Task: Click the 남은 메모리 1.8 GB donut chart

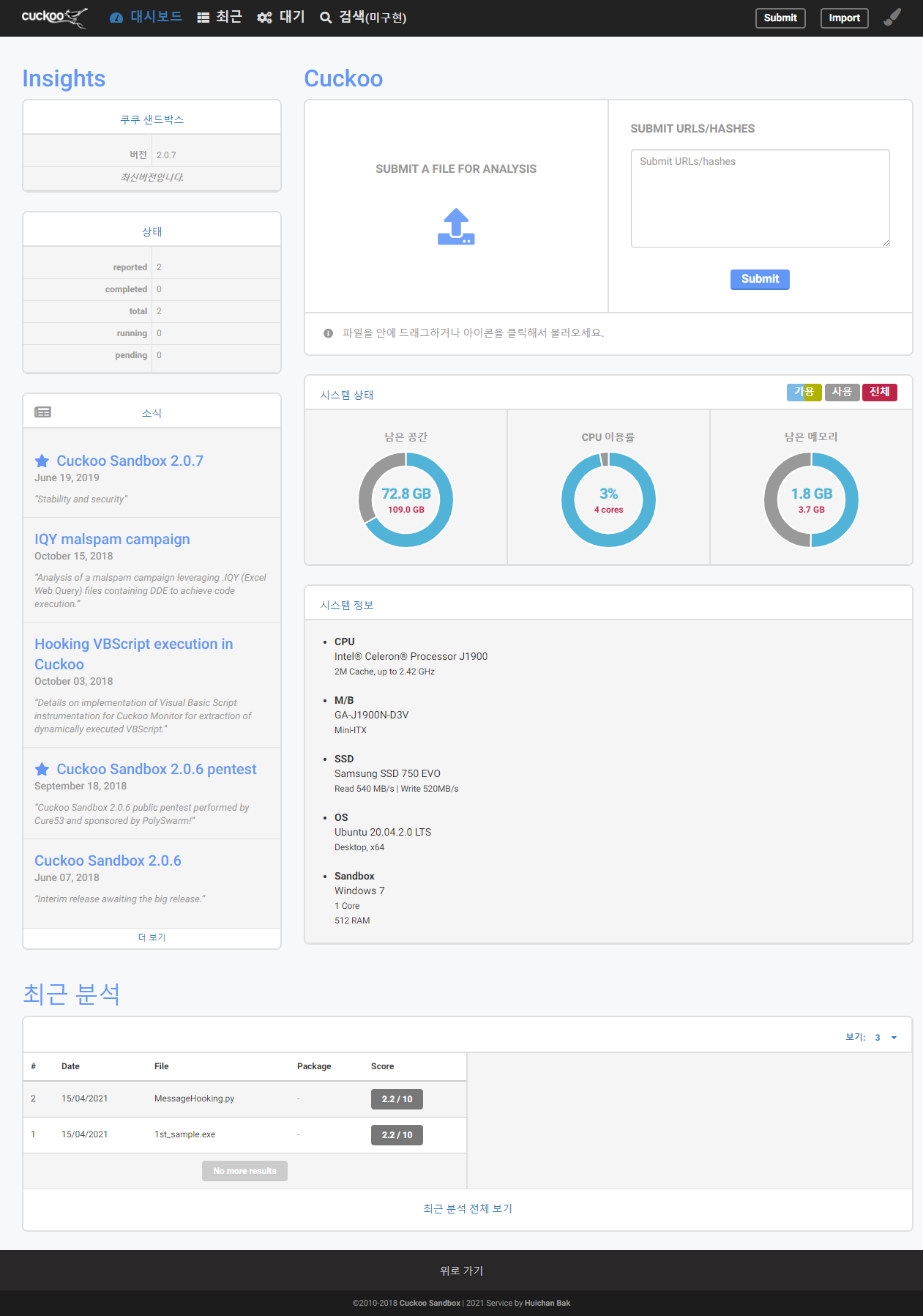Action: (811, 499)
